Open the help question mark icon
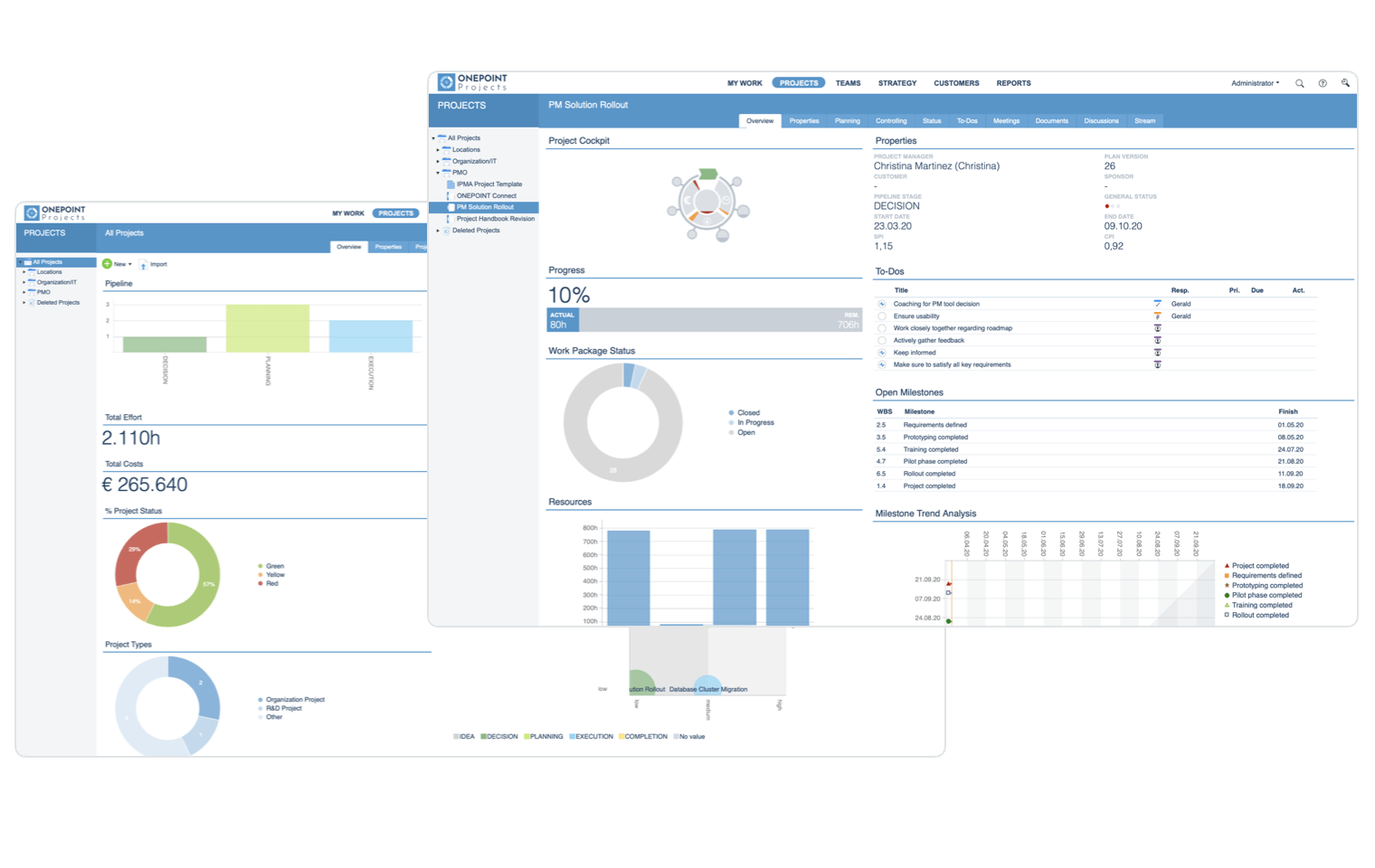Image resolution: width=1375 pixels, height=868 pixels. pos(1323,83)
